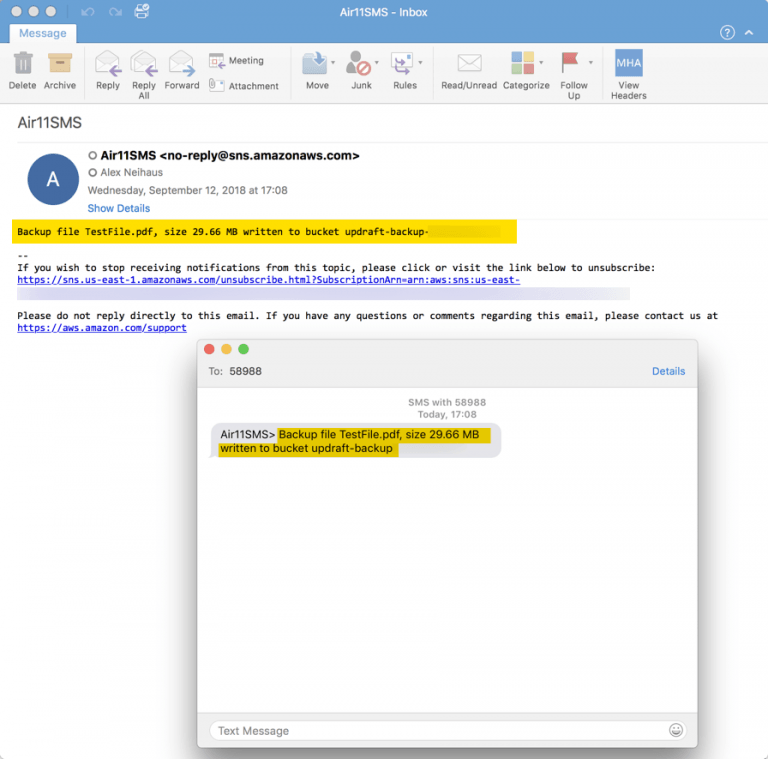
Task: Click the sender avatar circle A
Action: (53, 179)
